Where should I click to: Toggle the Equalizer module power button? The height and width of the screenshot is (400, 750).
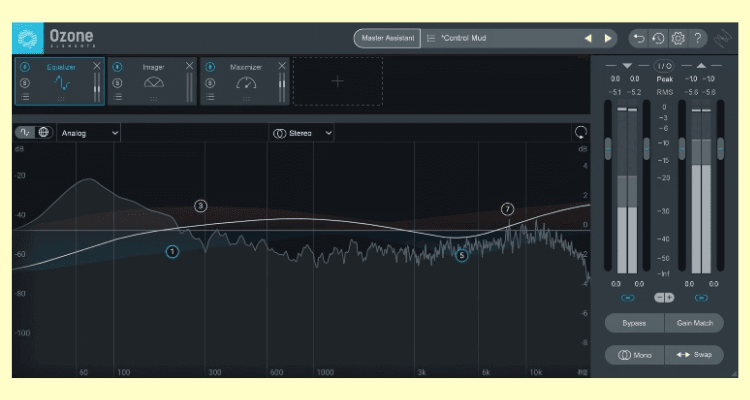coord(25,67)
